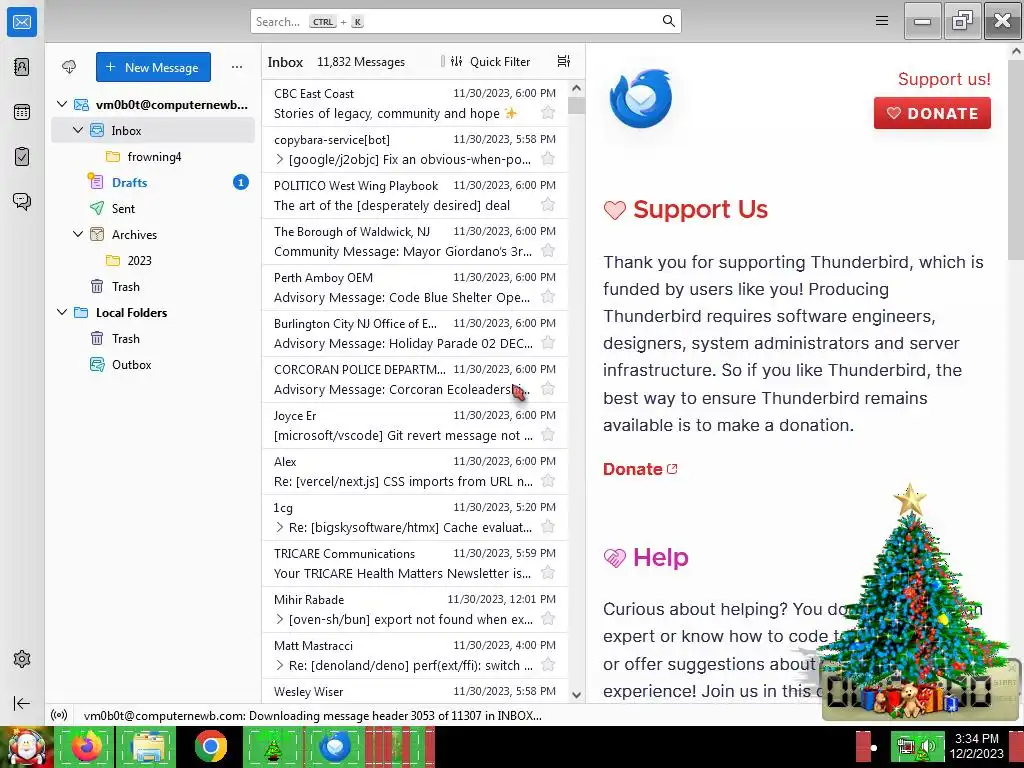Image resolution: width=1024 pixels, height=768 pixels.
Task: Open the Wesley Wiser message
Action: pyautogui.click(x=415, y=691)
